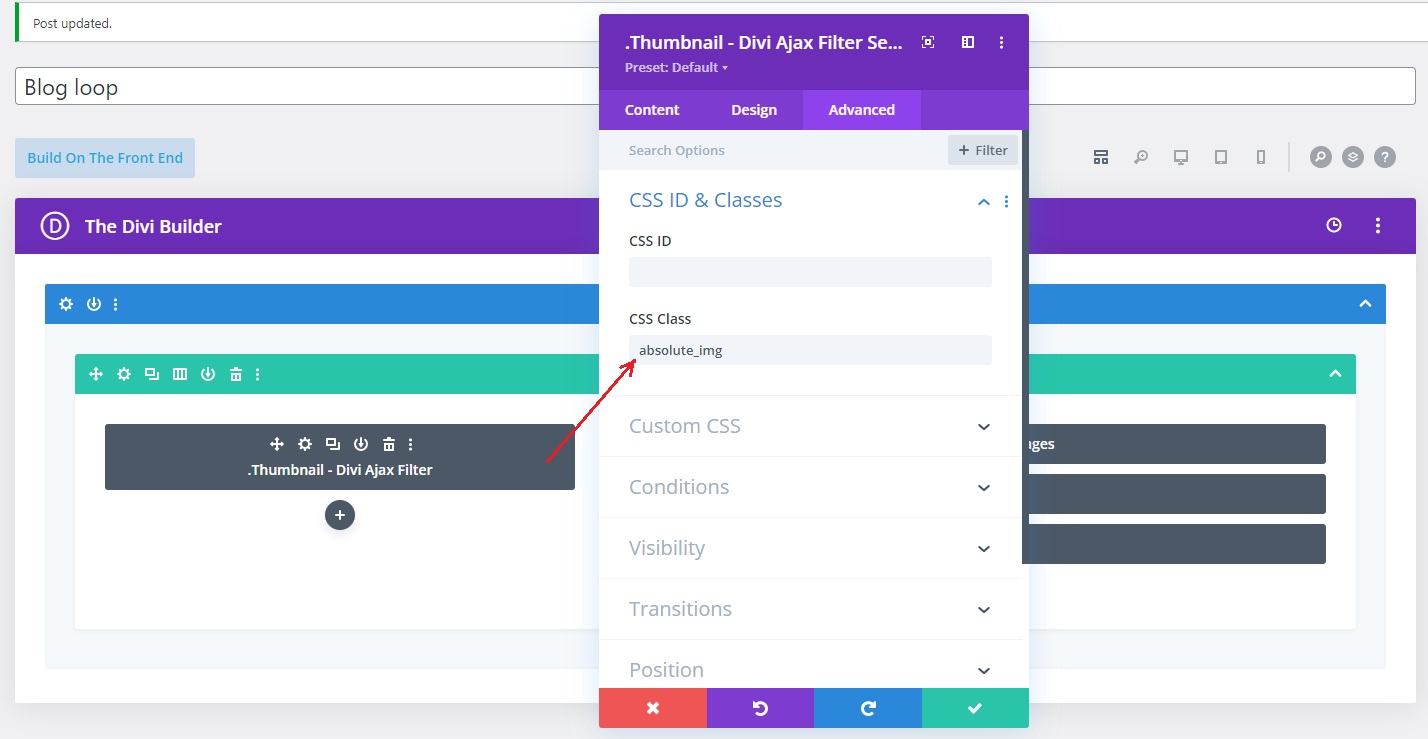Toggle the power icon on the green row bar

(208, 374)
